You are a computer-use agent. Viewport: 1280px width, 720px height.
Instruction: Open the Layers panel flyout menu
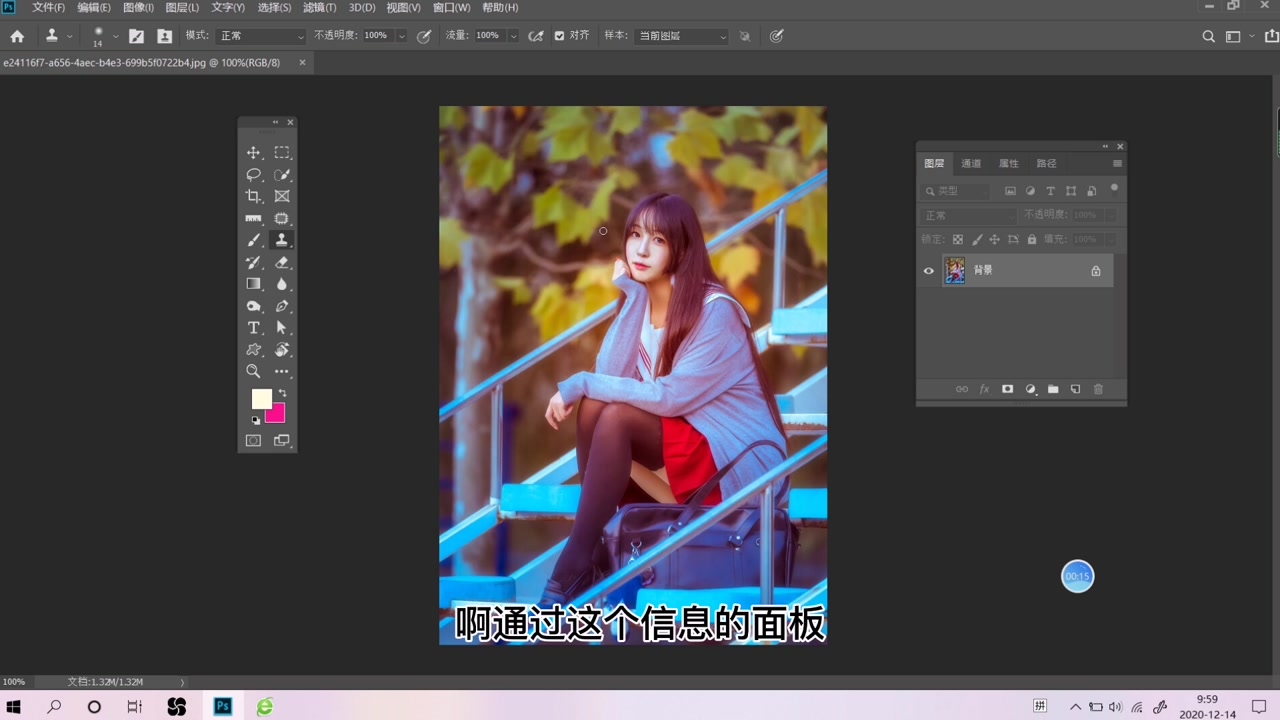click(1117, 163)
